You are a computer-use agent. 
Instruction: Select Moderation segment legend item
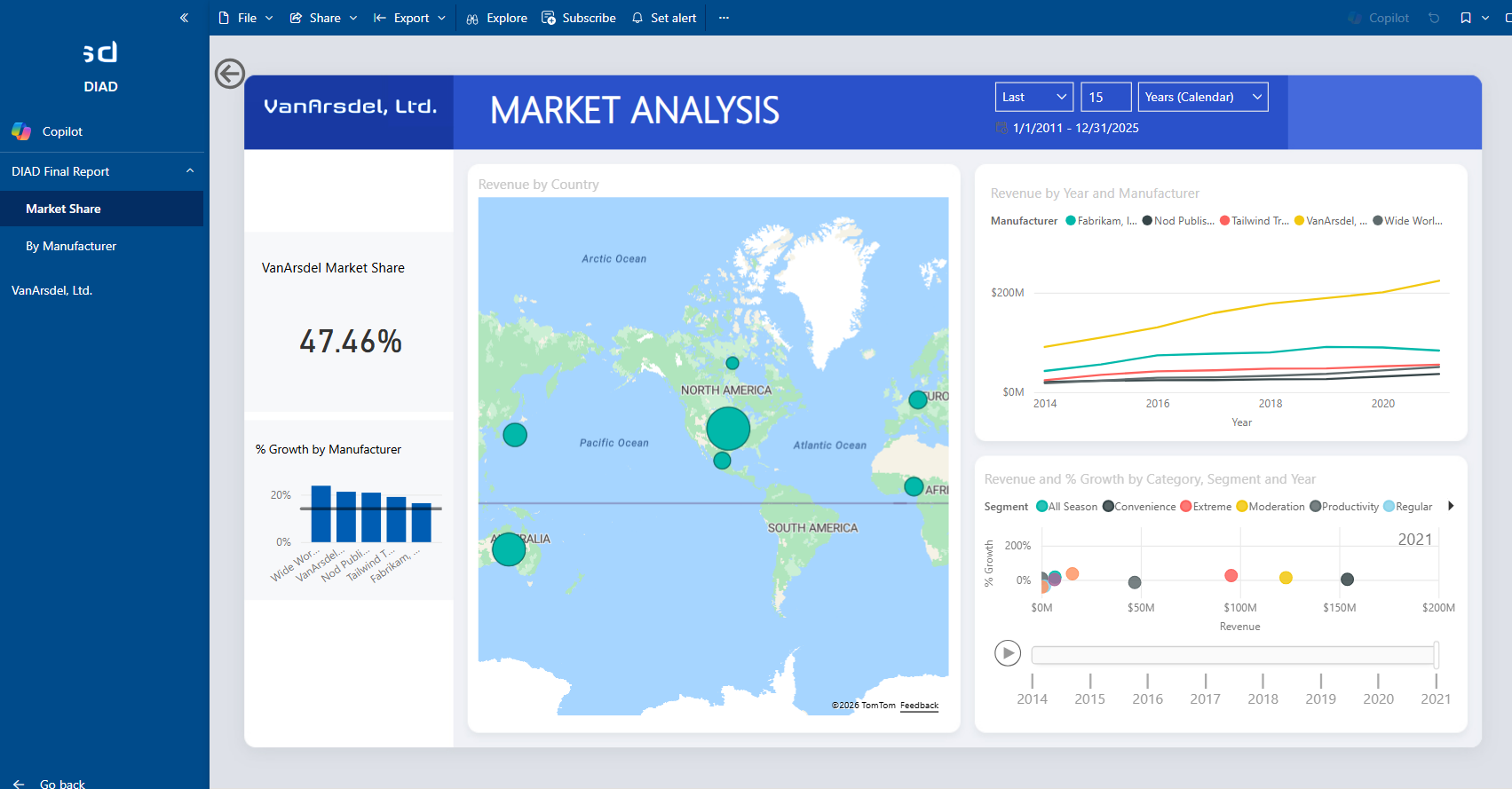click(x=1271, y=507)
